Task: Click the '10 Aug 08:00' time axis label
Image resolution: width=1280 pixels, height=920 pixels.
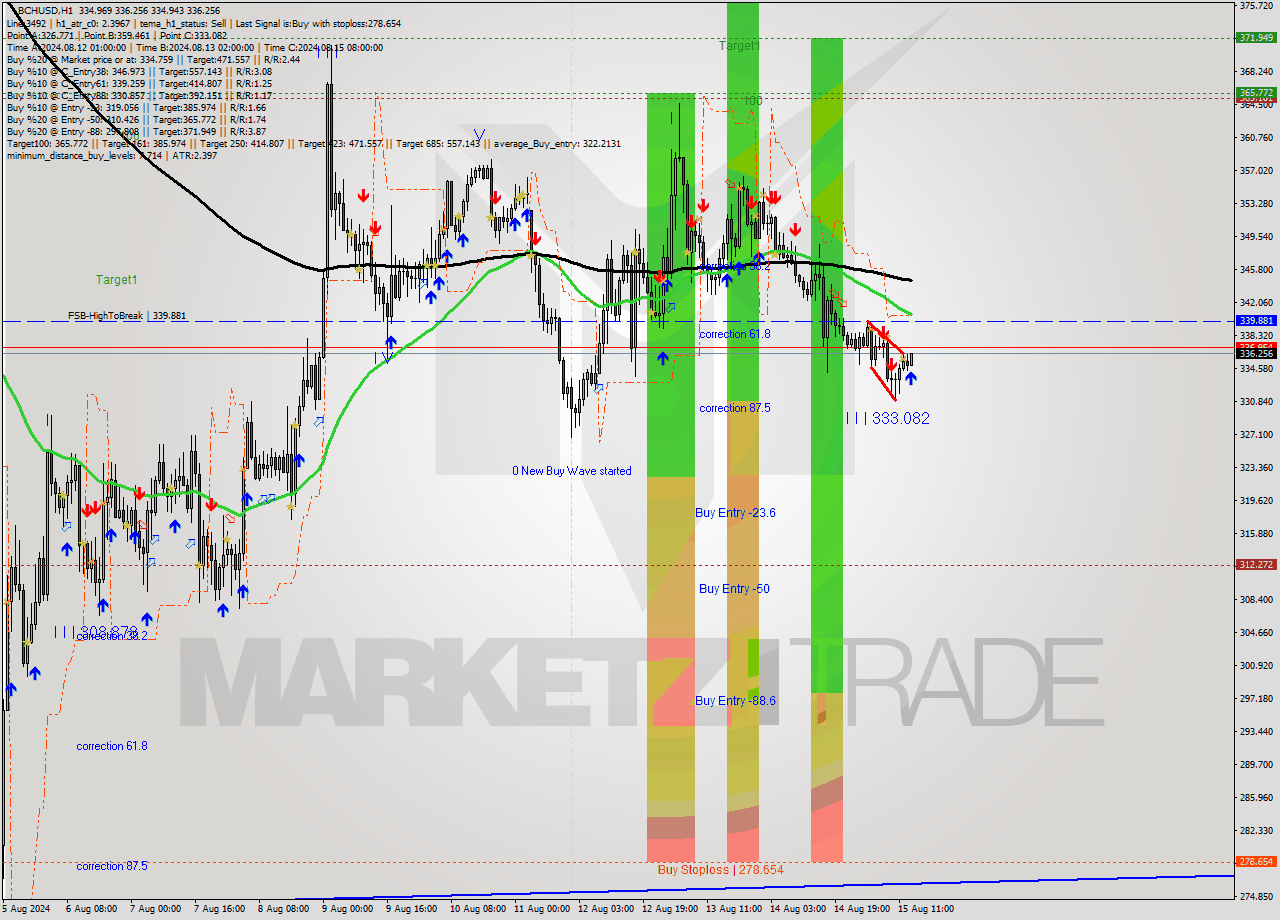Action: click(x=477, y=909)
